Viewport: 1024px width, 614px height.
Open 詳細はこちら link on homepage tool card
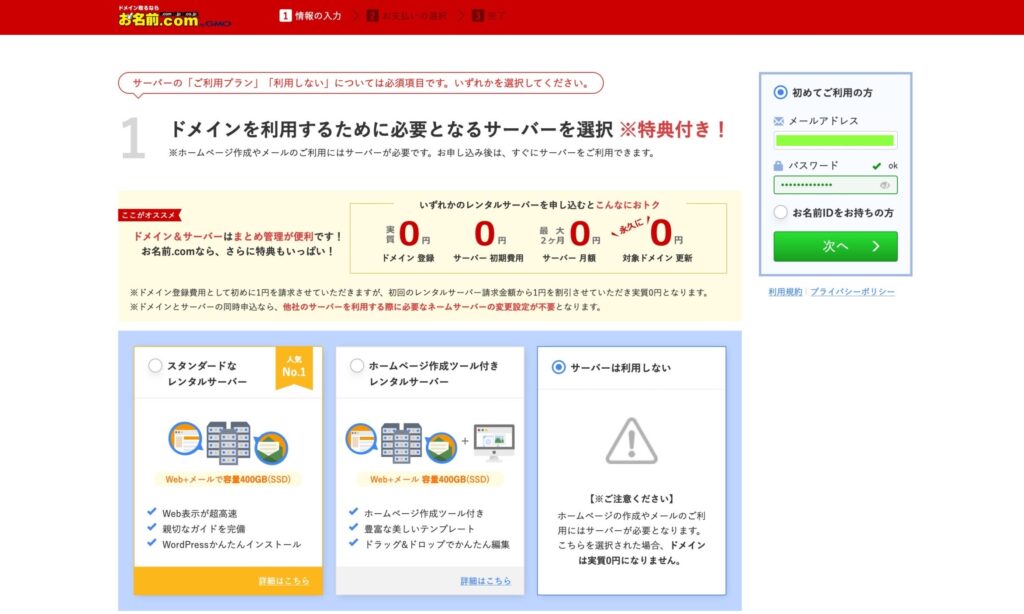point(485,581)
